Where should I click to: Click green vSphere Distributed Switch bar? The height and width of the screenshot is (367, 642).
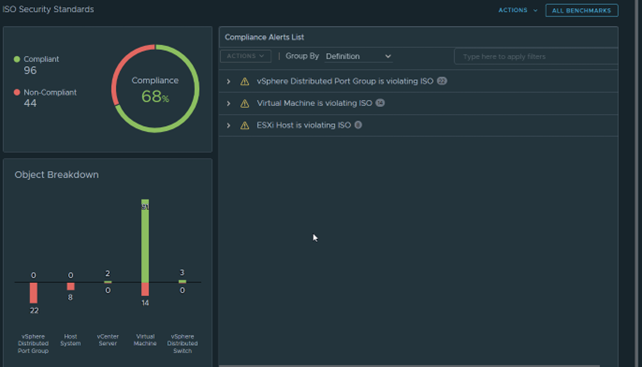coord(182,281)
